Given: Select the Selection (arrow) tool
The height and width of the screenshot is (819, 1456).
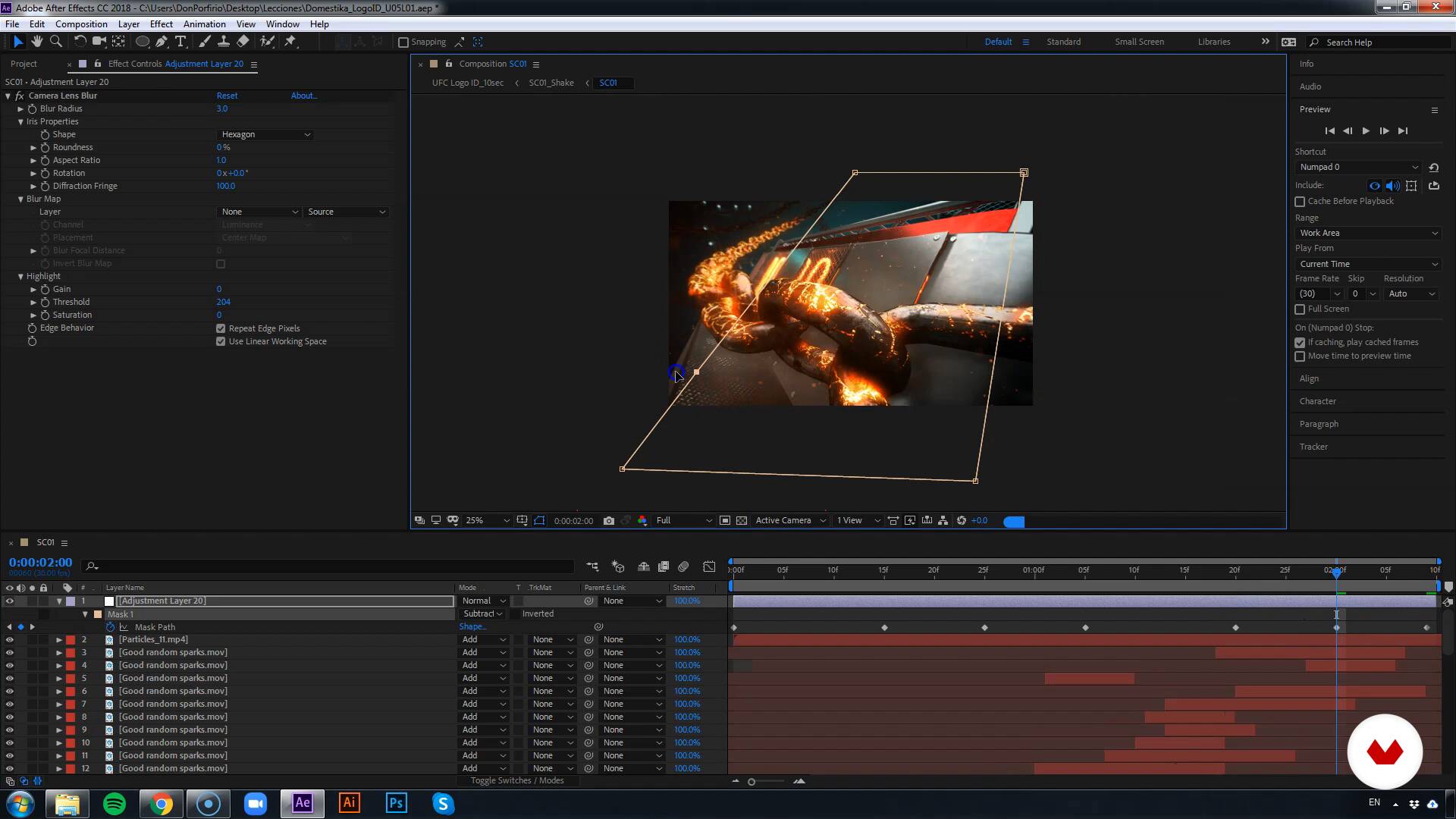Looking at the screenshot, I should pyautogui.click(x=18, y=42).
